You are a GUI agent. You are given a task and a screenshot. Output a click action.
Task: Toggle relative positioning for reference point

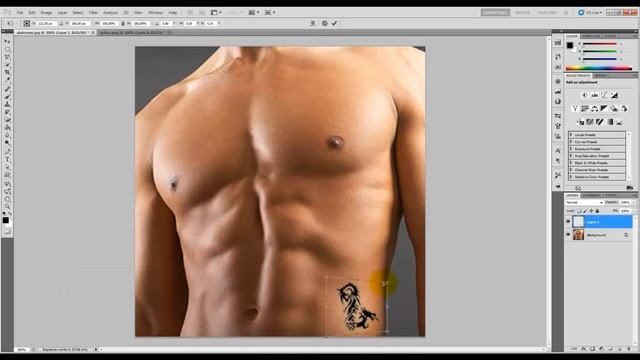point(61,24)
